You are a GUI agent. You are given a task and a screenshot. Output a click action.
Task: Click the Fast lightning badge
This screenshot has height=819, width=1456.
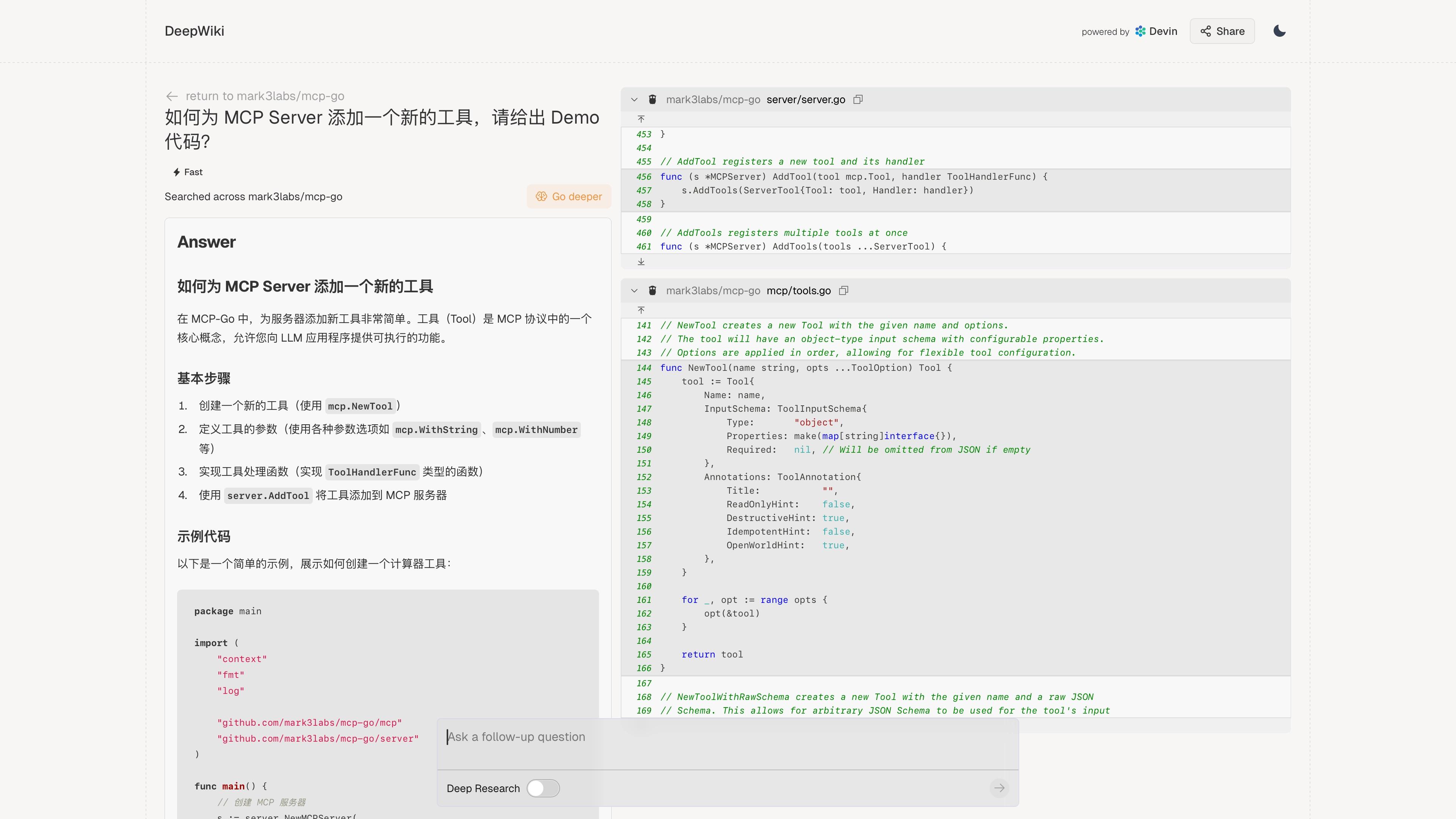tap(188, 172)
